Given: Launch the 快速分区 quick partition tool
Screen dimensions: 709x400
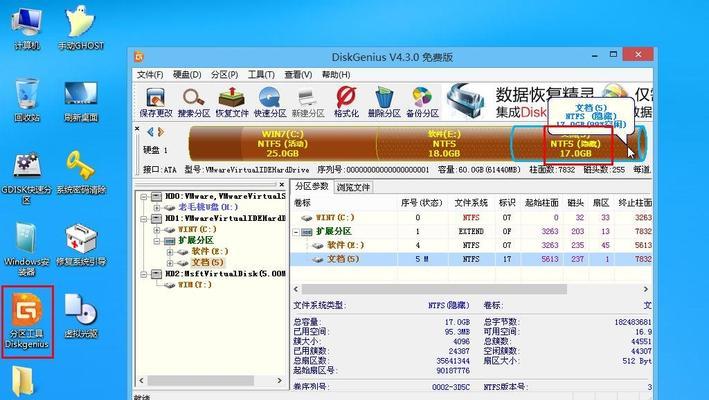Looking at the screenshot, I should click(270, 102).
